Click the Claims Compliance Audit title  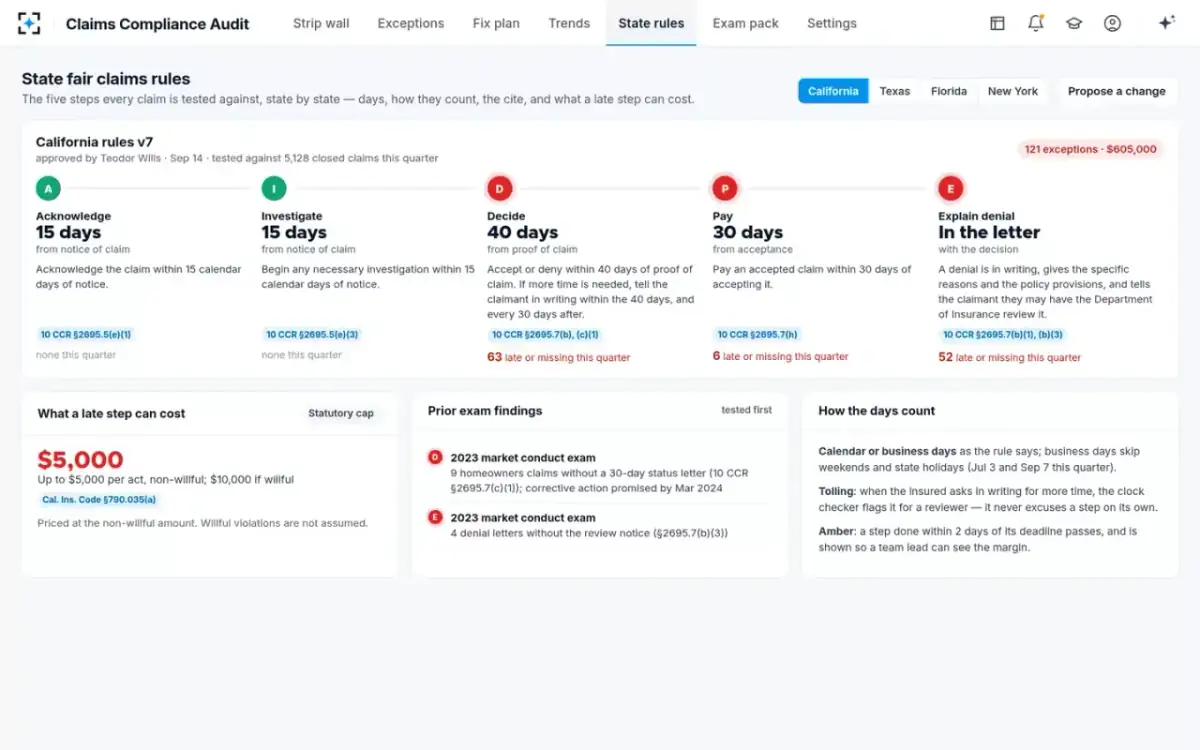[158, 23]
